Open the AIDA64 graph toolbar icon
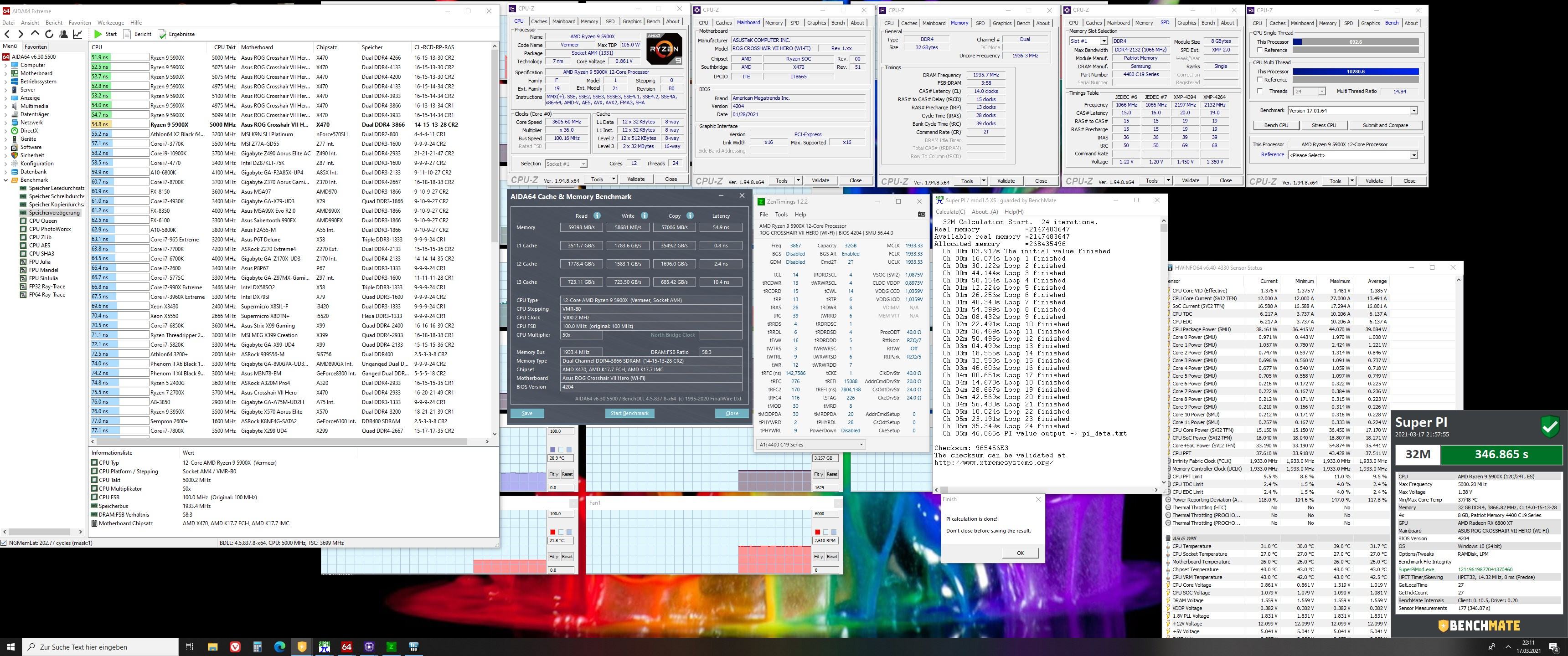 click(x=77, y=34)
